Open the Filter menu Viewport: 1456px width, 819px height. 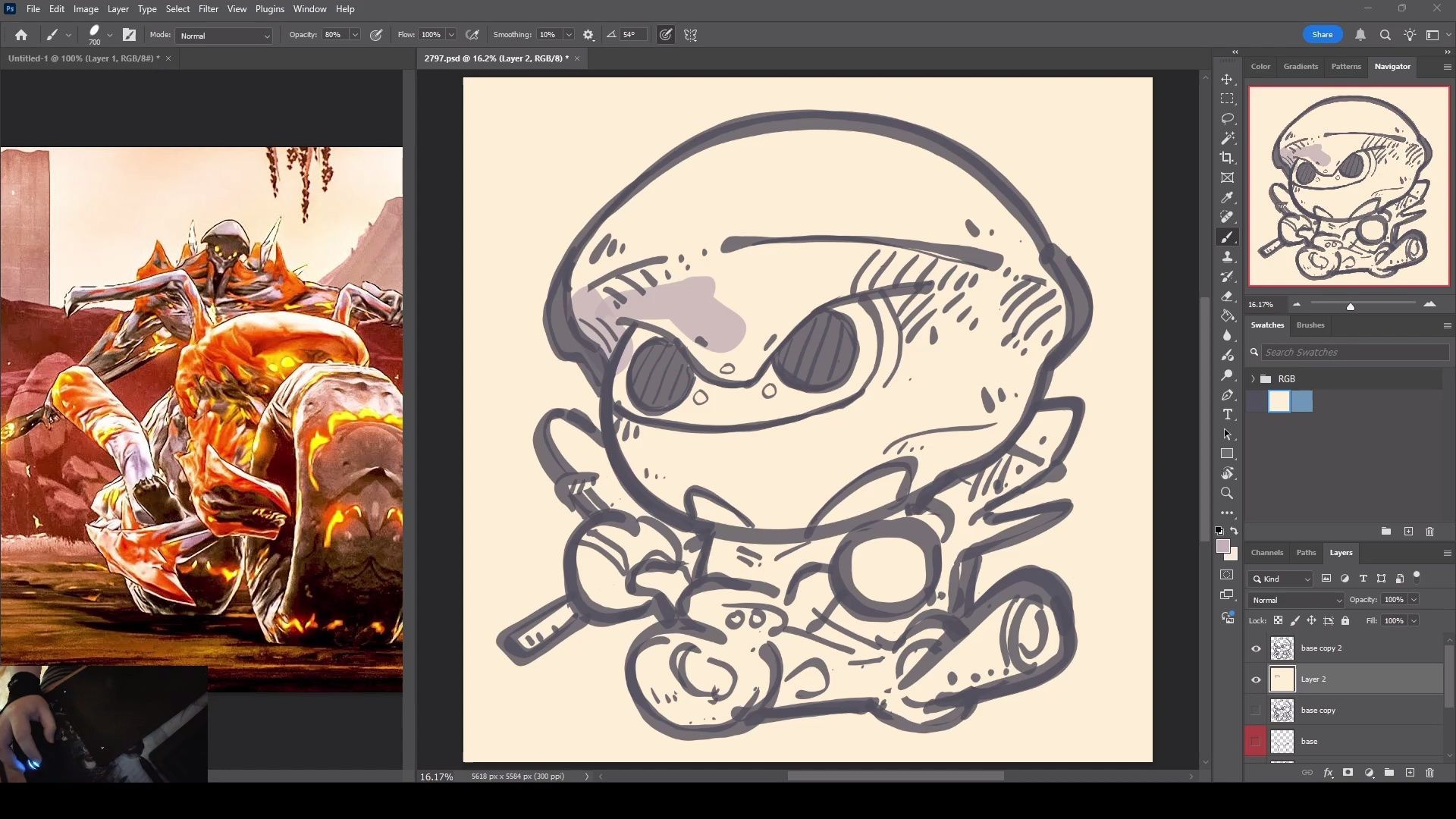(x=209, y=9)
